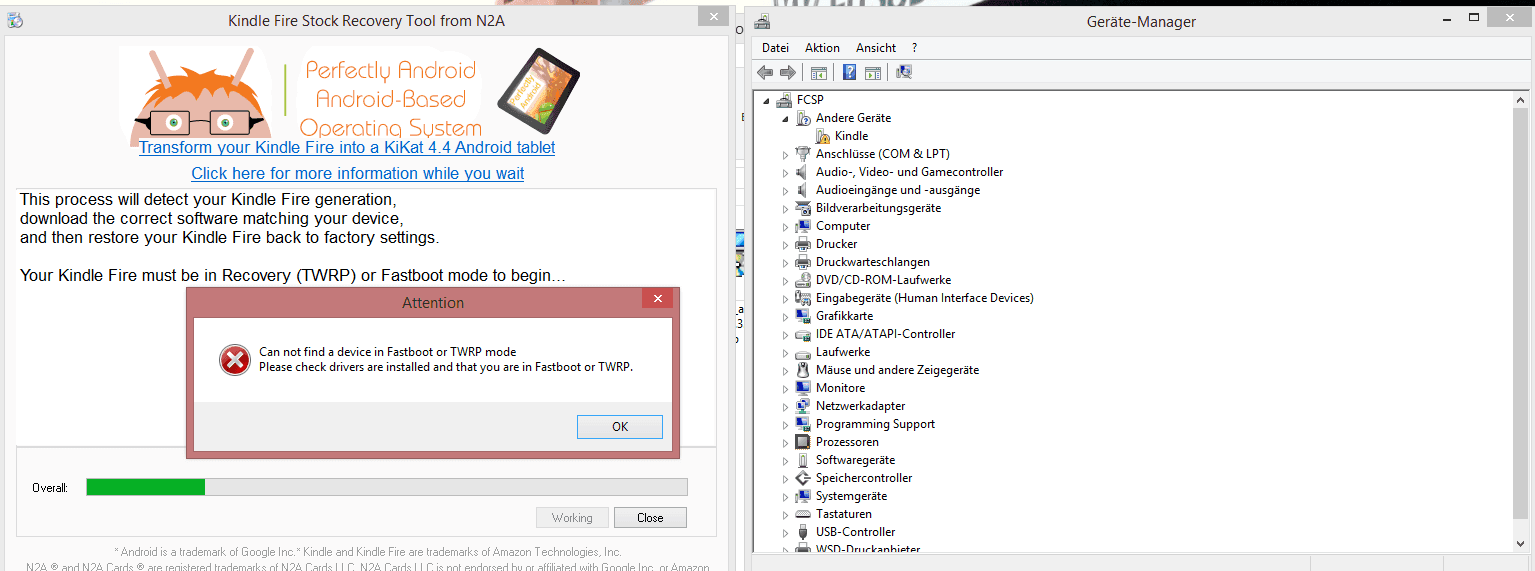Click the Forward arrow in Geräte-Manager toolbar
The image size is (1535, 571).
pos(787,72)
